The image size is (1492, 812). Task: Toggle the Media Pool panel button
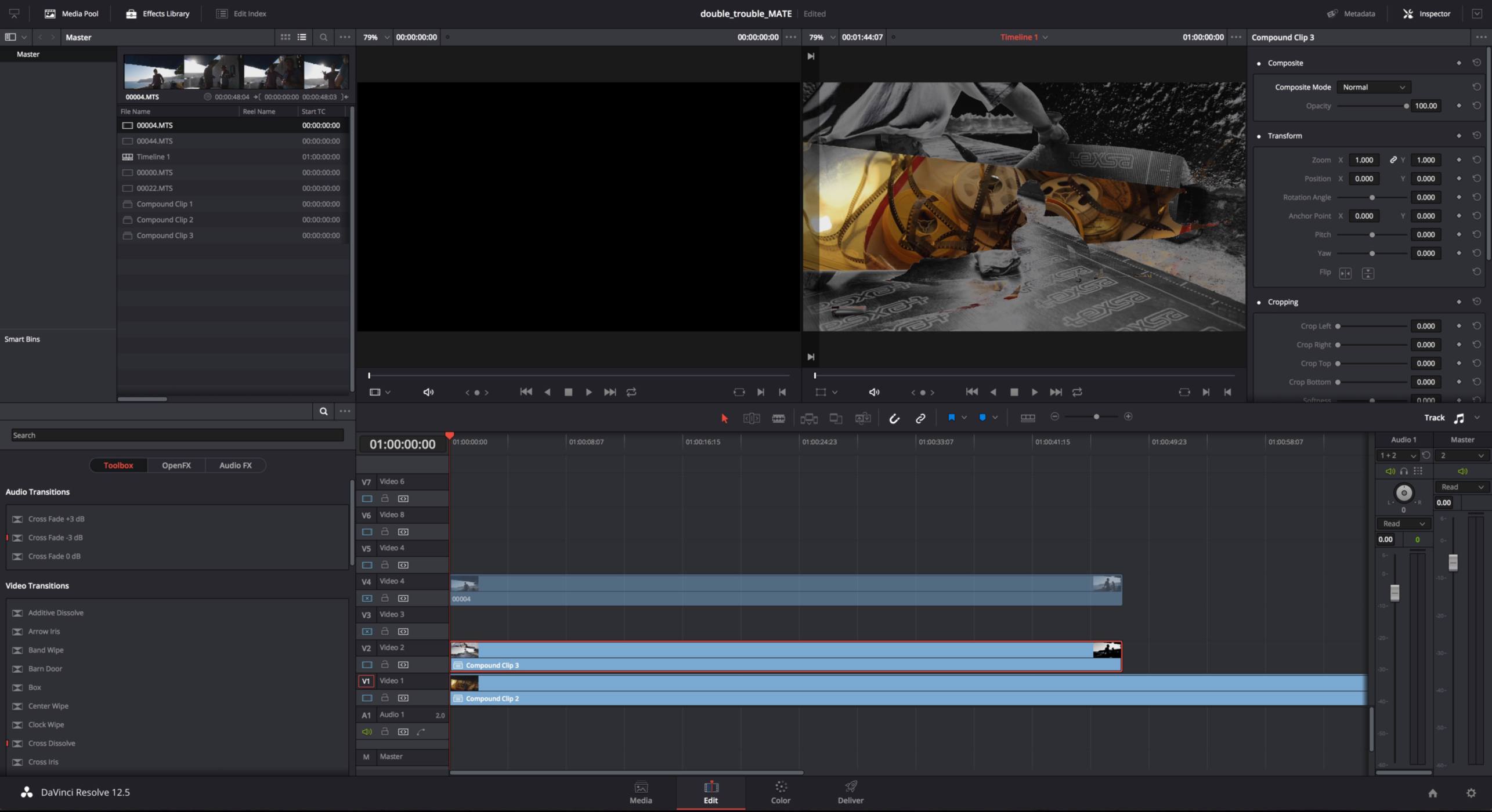71,13
